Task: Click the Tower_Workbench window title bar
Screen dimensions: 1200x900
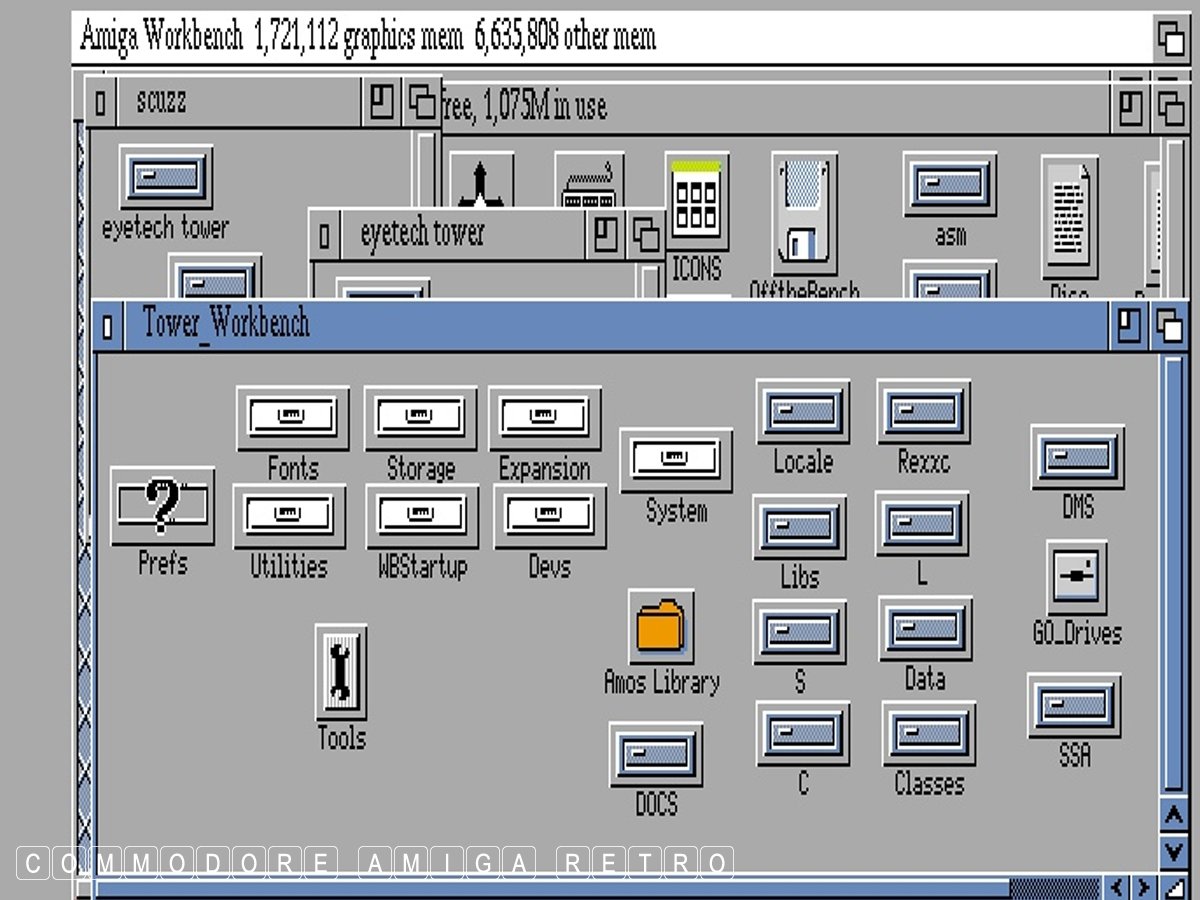Action: pos(600,325)
